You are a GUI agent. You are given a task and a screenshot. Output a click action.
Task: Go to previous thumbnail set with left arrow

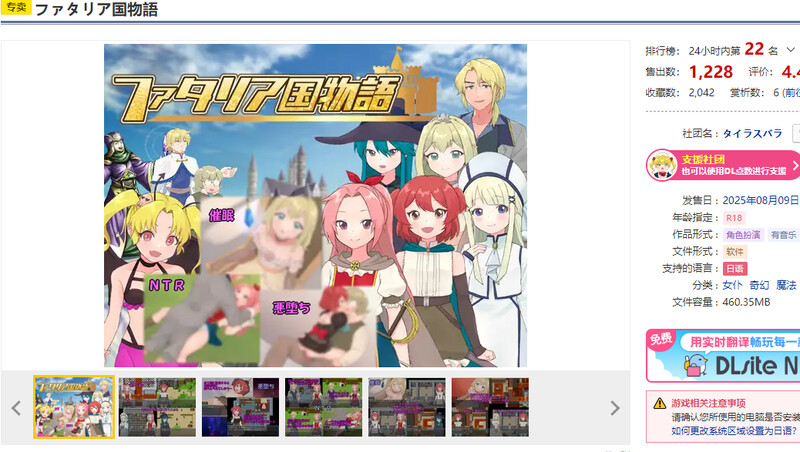coord(16,408)
